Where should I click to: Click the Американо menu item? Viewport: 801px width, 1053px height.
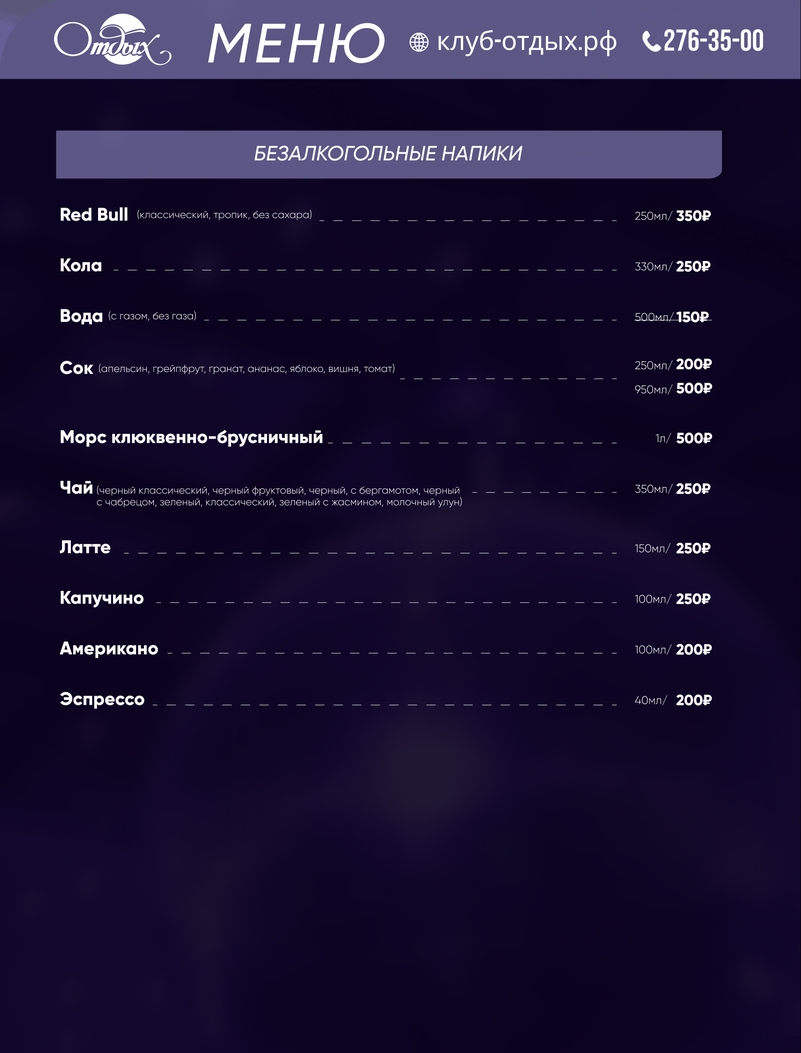coord(108,649)
